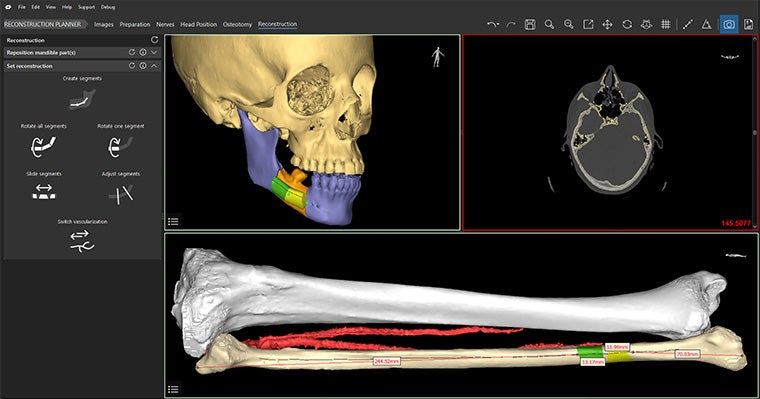The image size is (760, 399).
Task: Collapse the Set reconstruction section
Action: pos(154,65)
